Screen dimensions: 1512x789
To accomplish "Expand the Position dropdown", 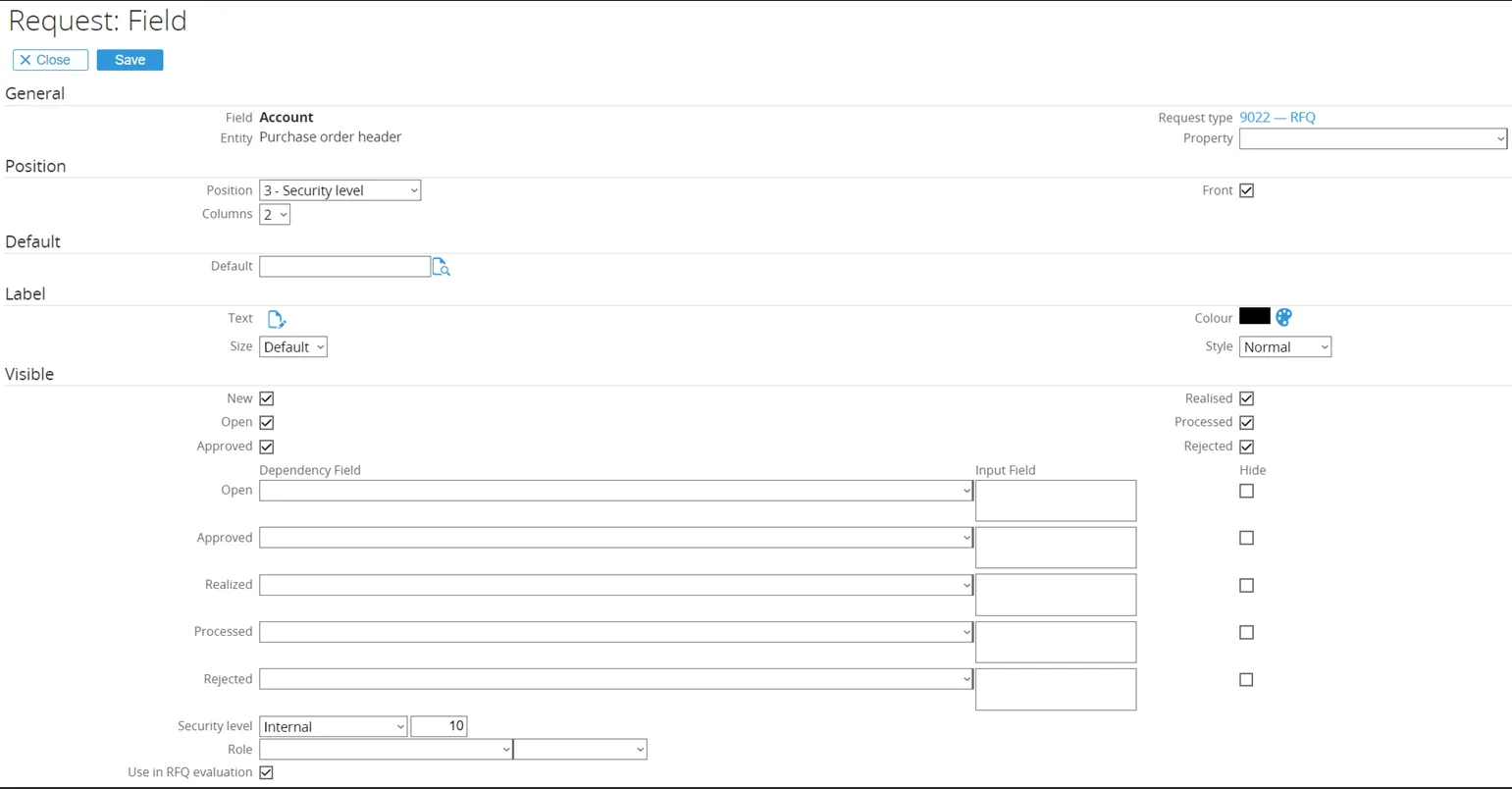I will (x=339, y=190).
